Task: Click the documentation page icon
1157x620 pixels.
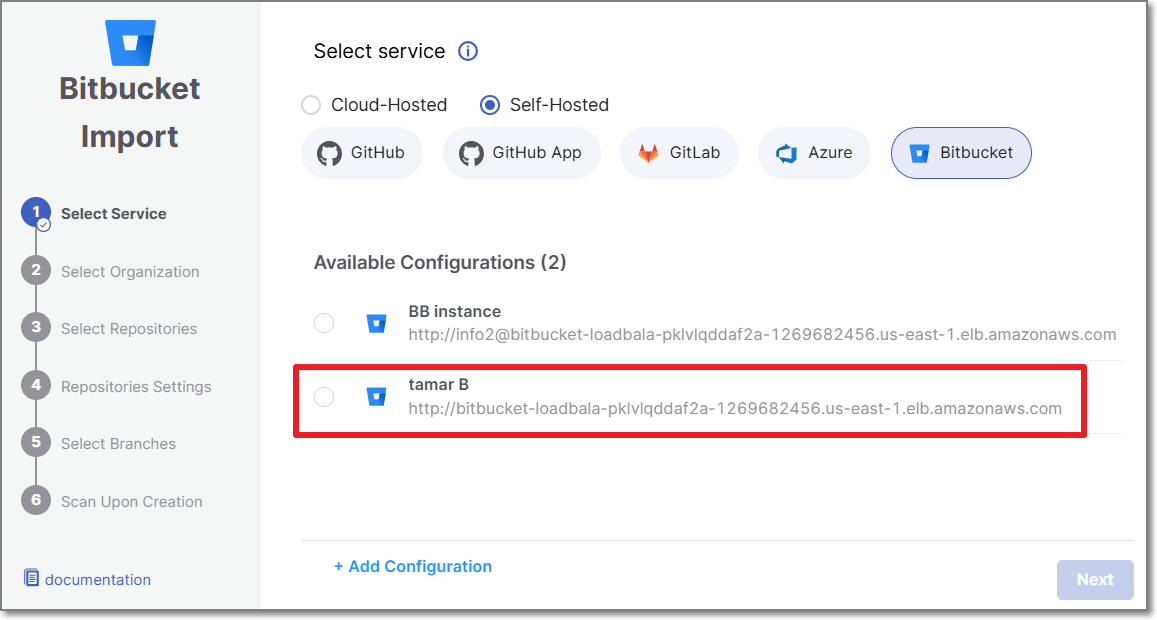Action: [x=32, y=578]
